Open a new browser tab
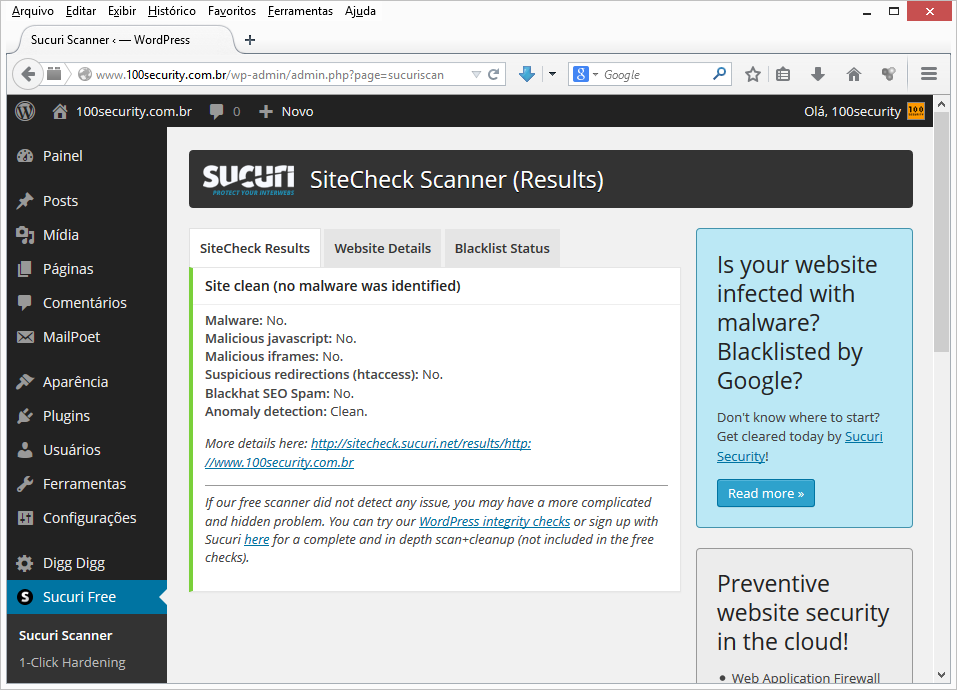This screenshot has height=690, width=957. point(250,40)
